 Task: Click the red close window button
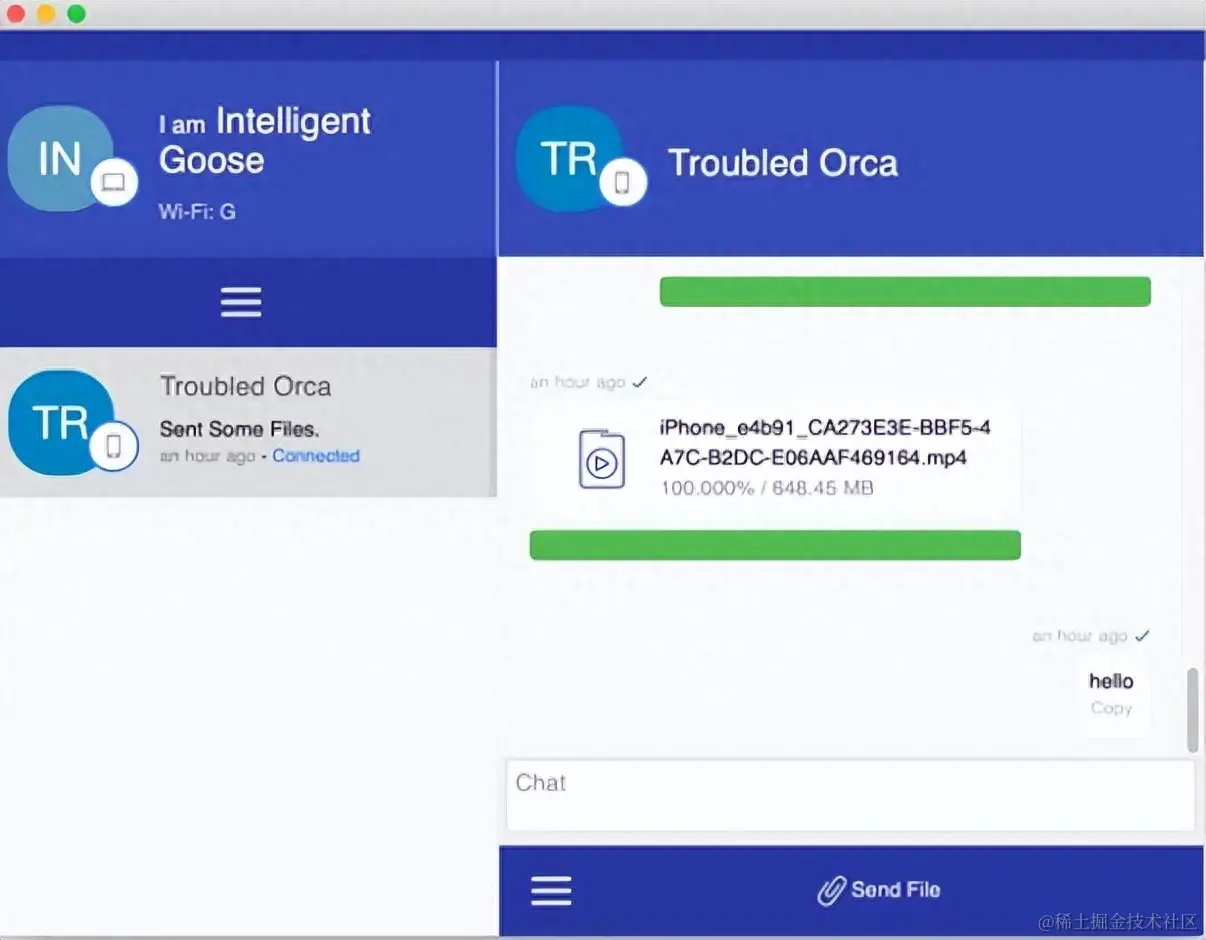coord(15,14)
